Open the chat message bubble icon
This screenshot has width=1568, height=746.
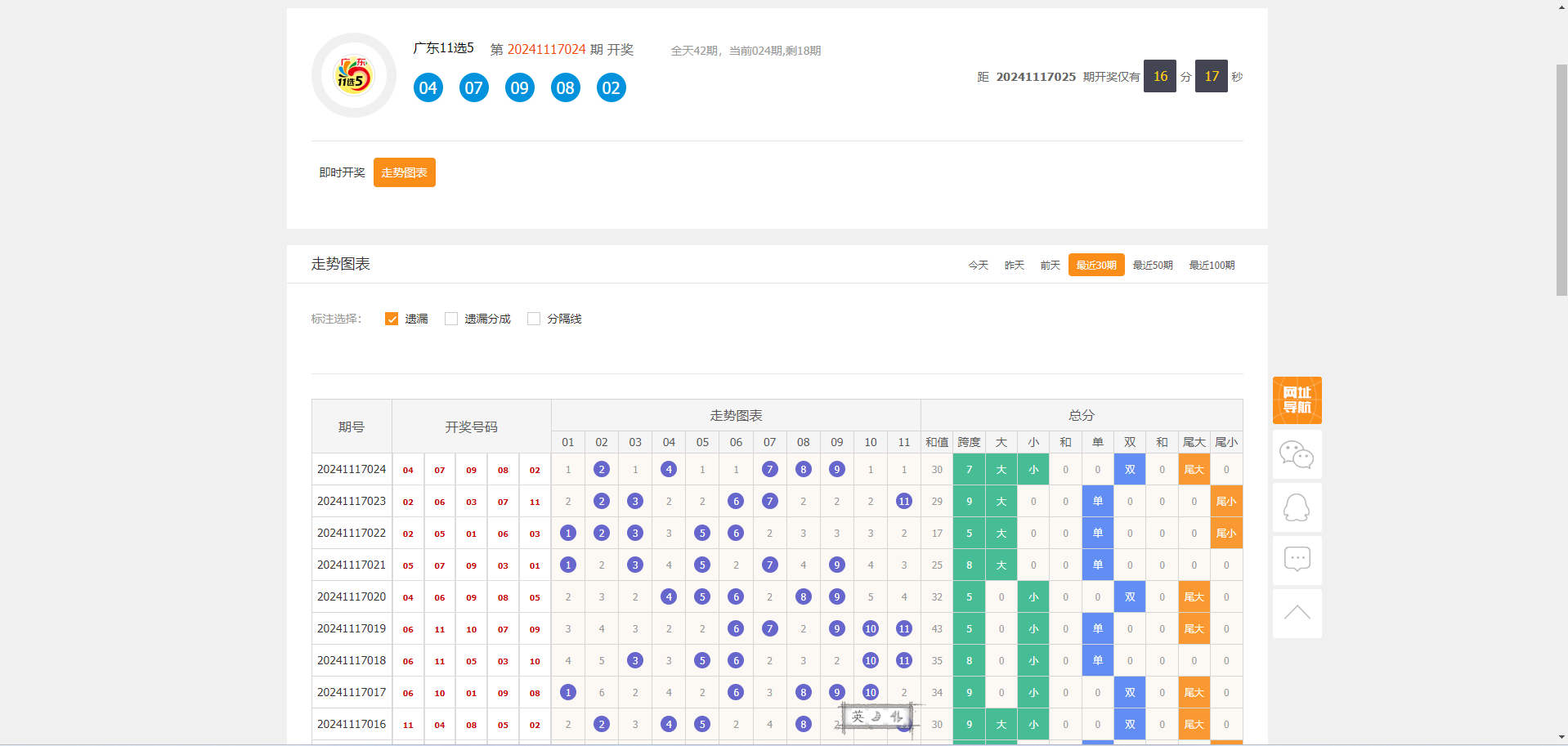click(1297, 560)
